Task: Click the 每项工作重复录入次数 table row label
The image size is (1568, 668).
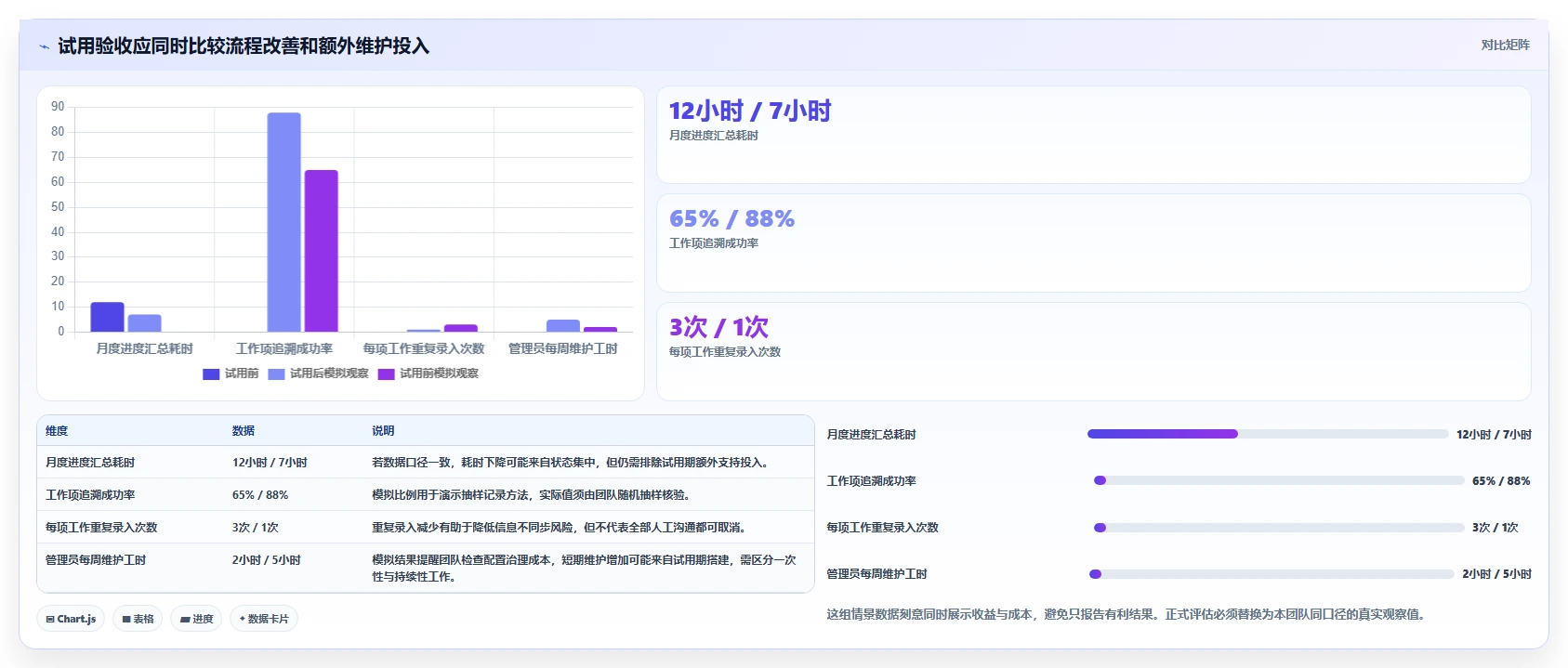Action: pos(101,528)
